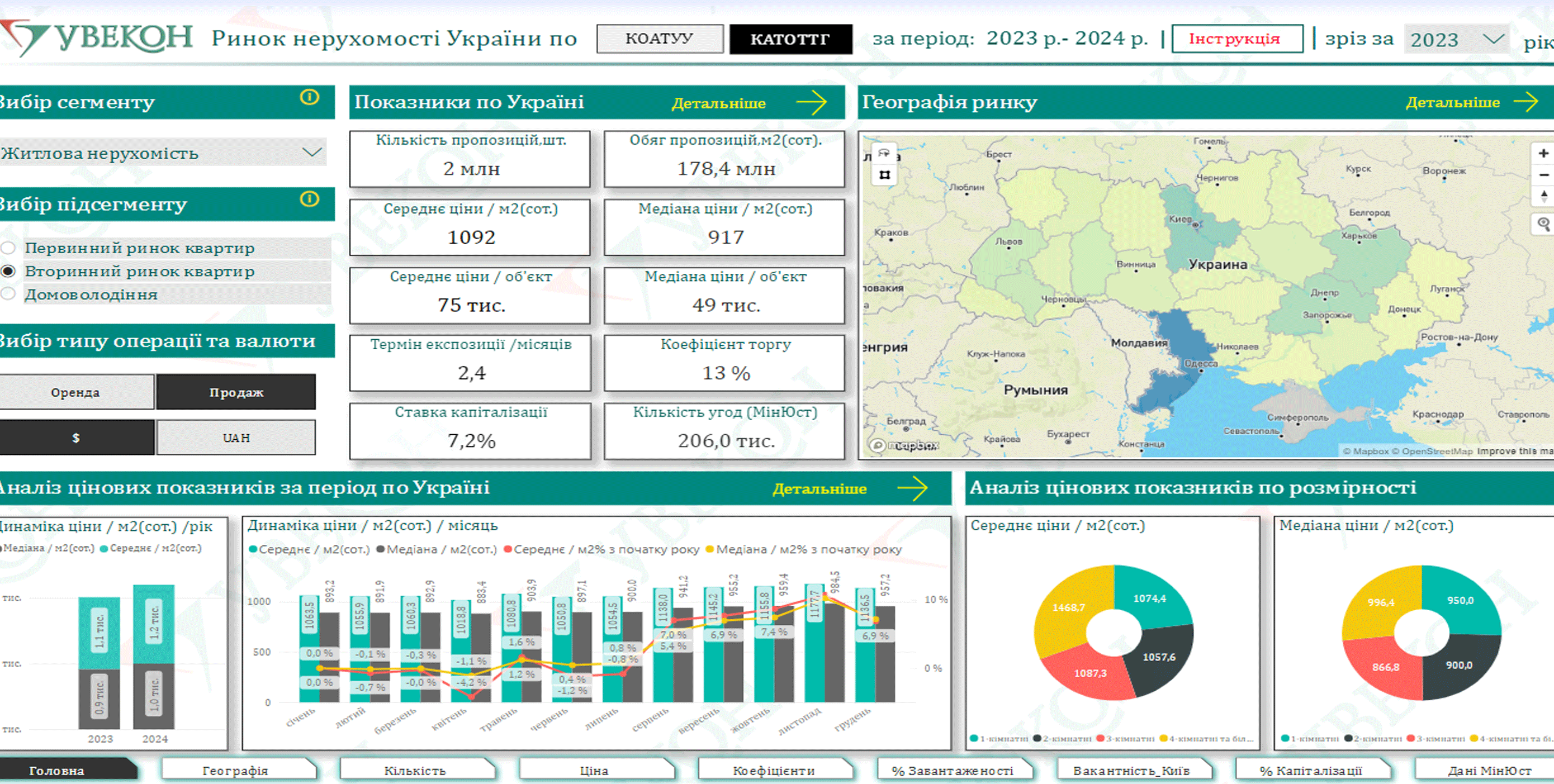Open the year 2023 dropdown
The width and height of the screenshot is (1554, 784).
click(x=1456, y=40)
